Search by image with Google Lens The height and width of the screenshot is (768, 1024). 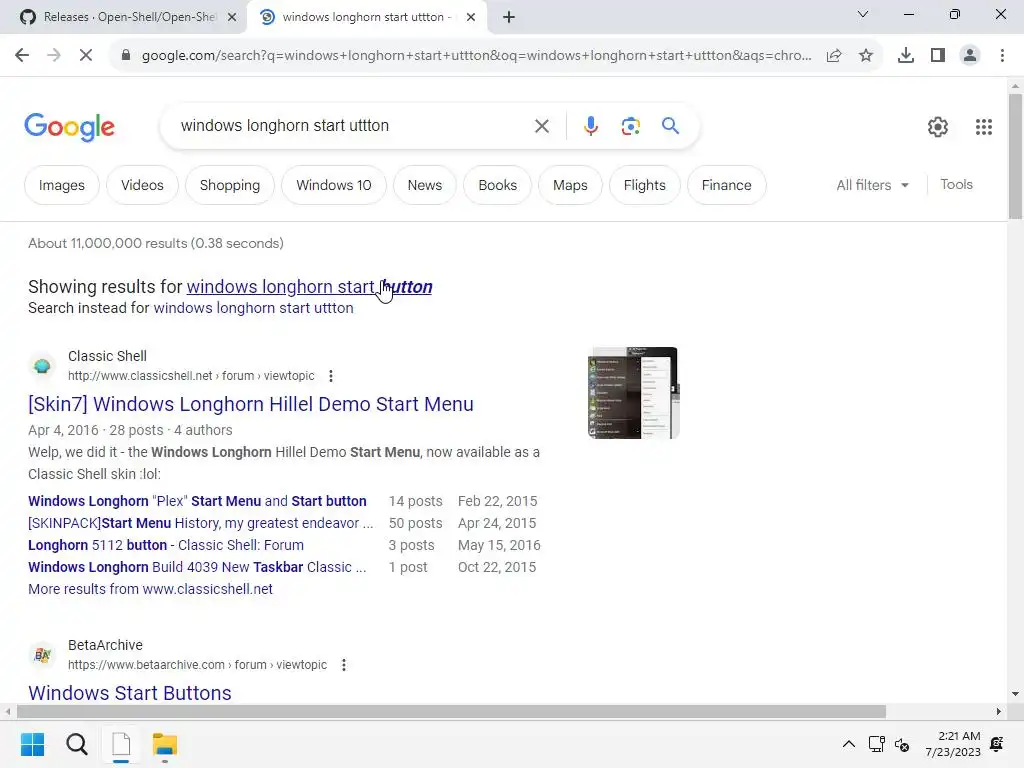[x=631, y=126]
